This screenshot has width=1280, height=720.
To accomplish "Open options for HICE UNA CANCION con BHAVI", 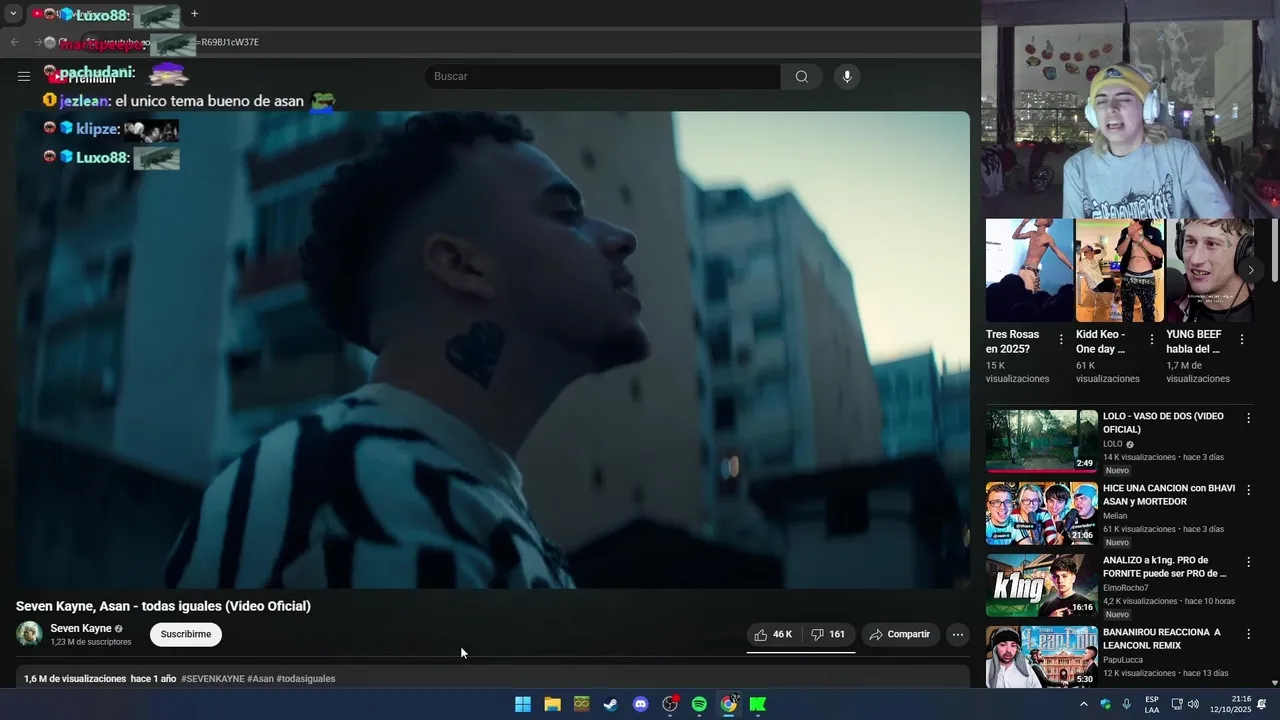I will click(x=1248, y=490).
